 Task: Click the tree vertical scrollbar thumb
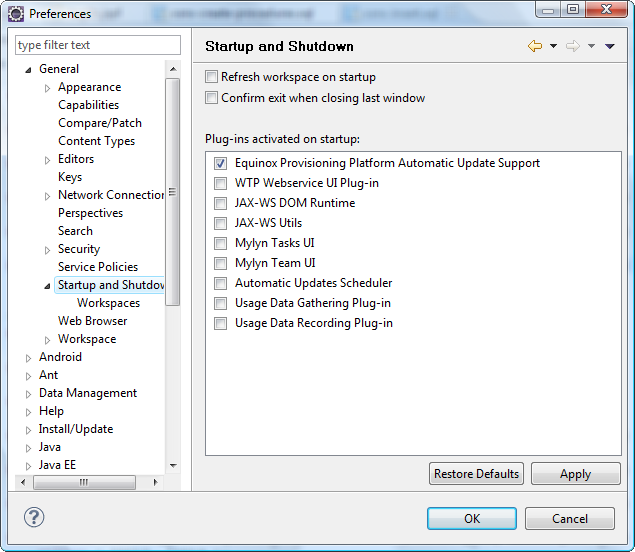pos(173,192)
